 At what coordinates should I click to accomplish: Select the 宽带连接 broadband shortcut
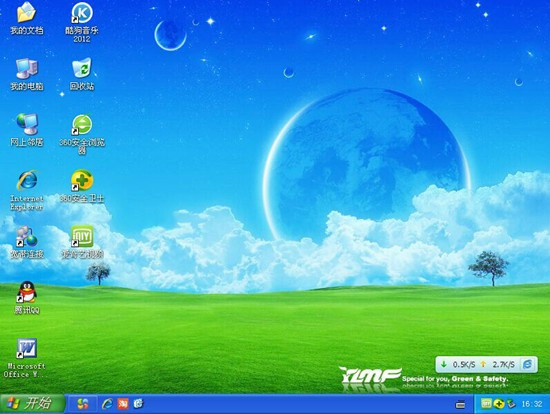[26, 242]
